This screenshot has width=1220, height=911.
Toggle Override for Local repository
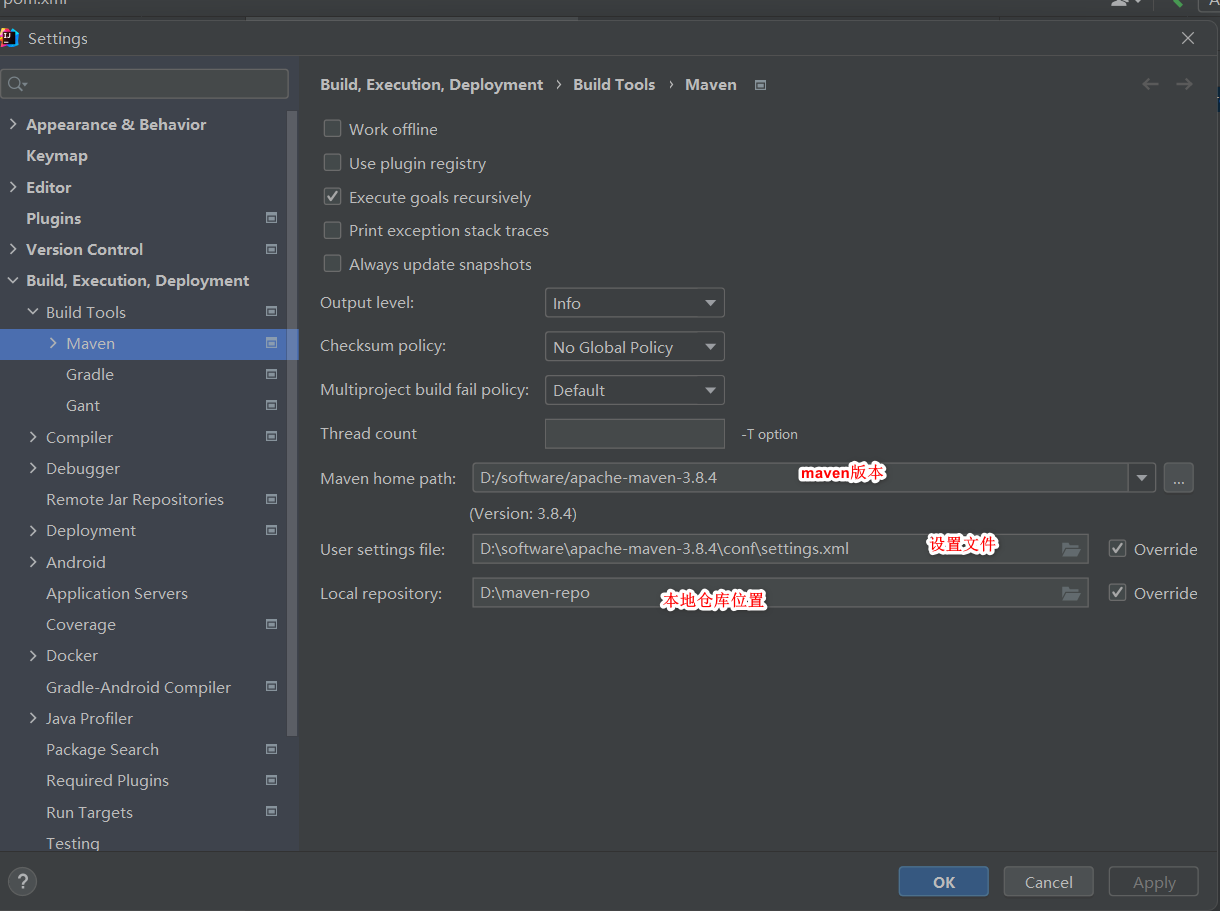pos(1118,592)
